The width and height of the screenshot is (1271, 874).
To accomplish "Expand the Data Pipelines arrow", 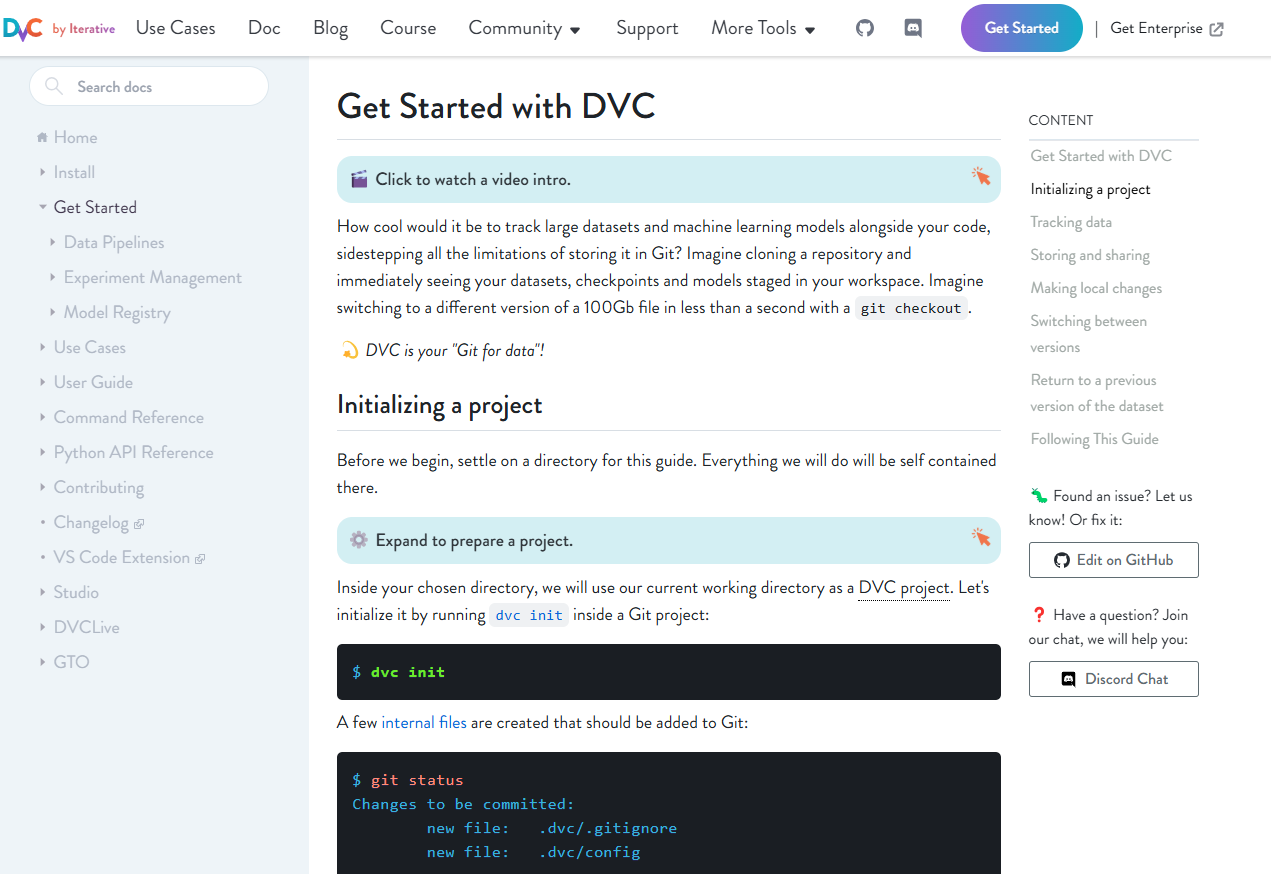I will 53,242.
